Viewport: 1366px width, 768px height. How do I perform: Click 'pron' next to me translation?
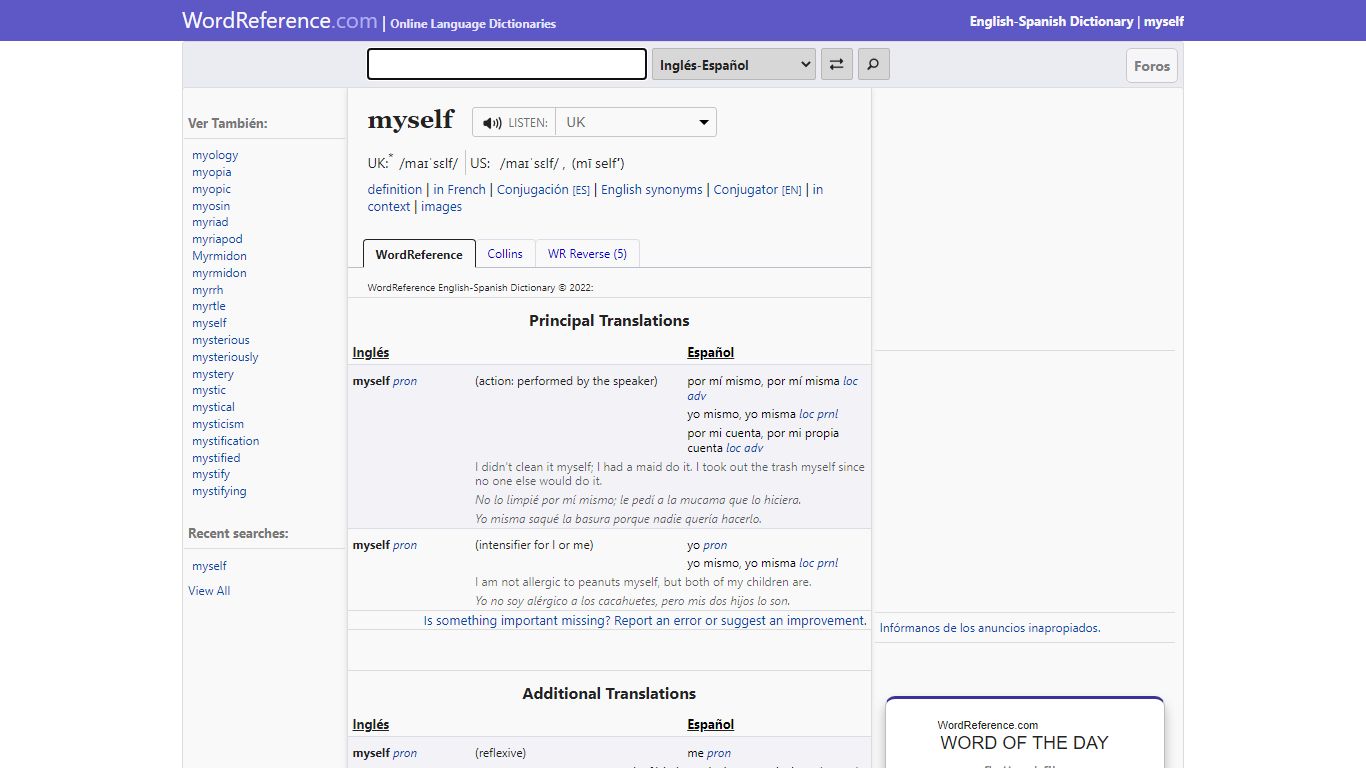click(x=719, y=753)
